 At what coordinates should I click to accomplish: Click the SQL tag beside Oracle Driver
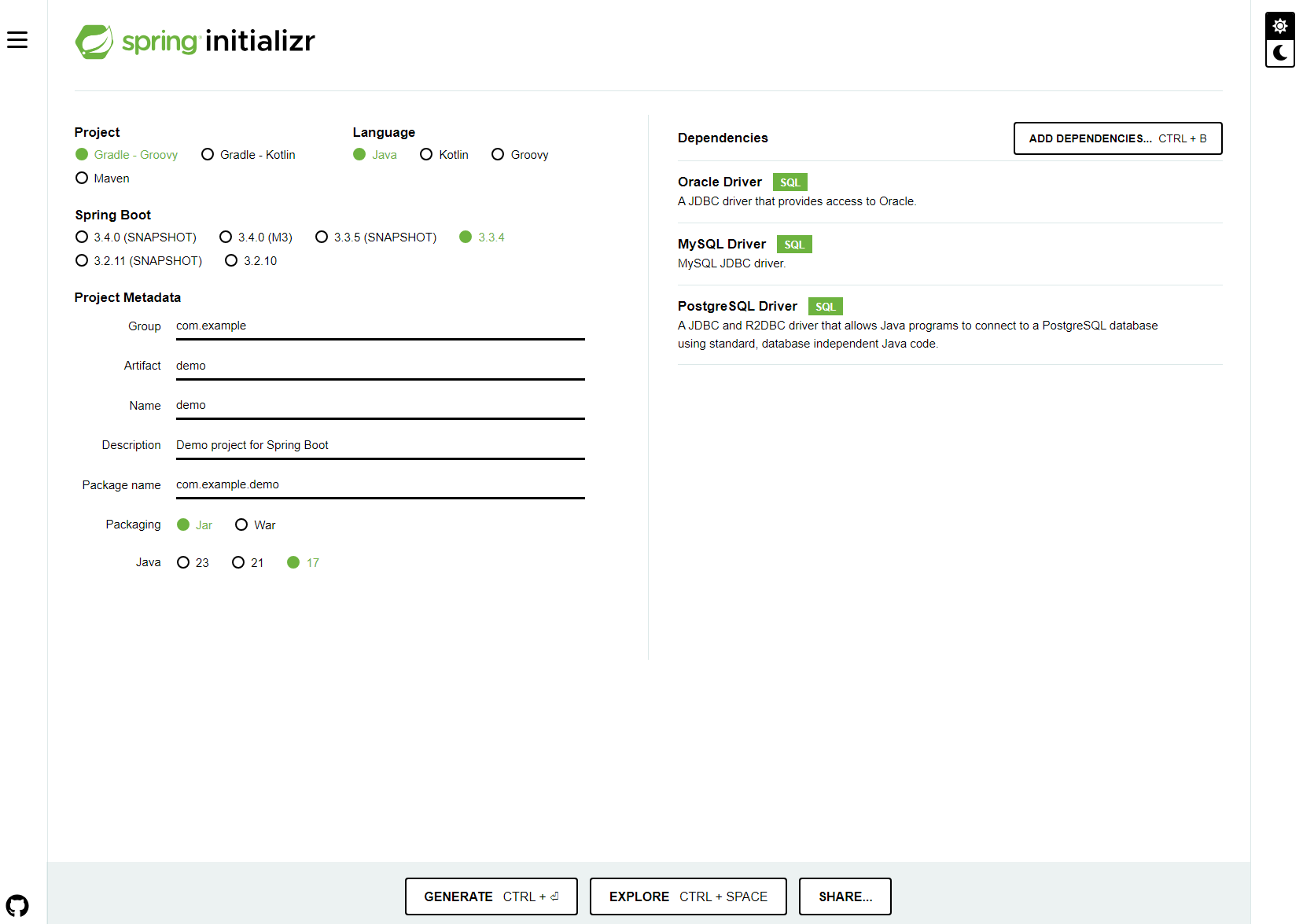pos(790,182)
